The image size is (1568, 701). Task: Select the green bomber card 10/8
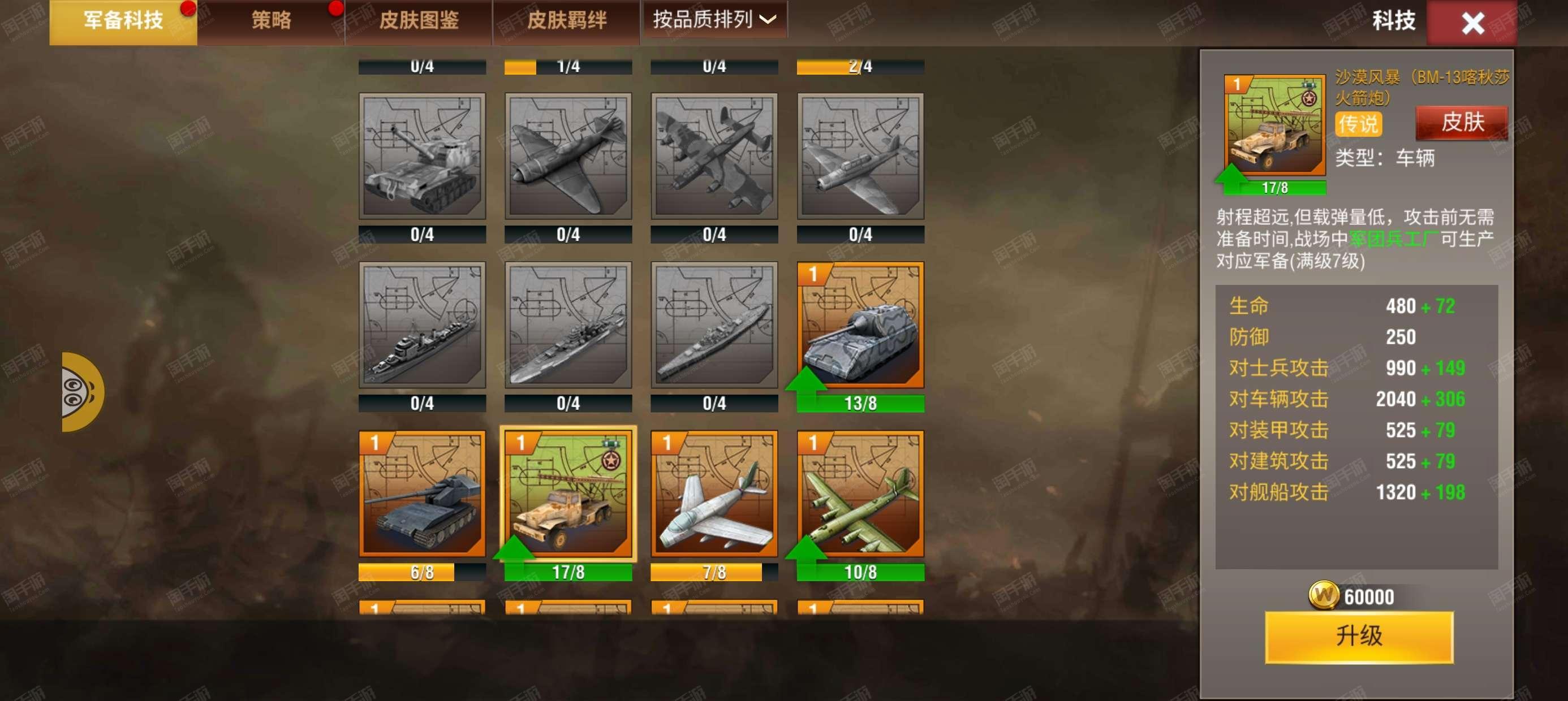[x=860, y=494]
